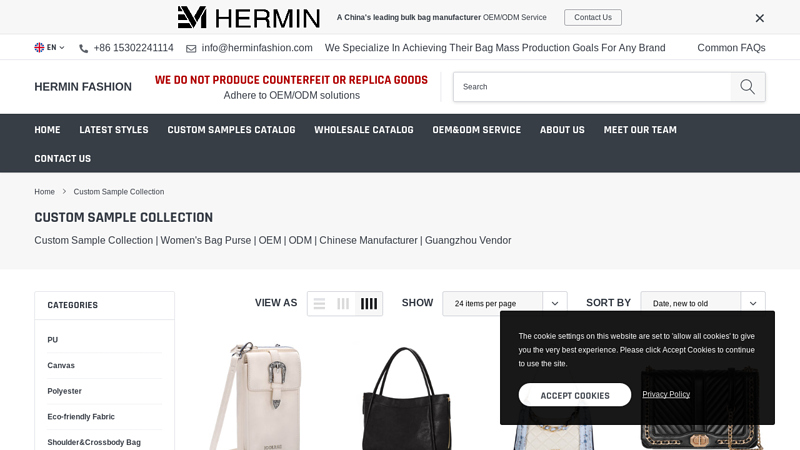The width and height of the screenshot is (800, 450).
Task: Click the HERMIN logo in banner
Action: [x=248, y=17]
